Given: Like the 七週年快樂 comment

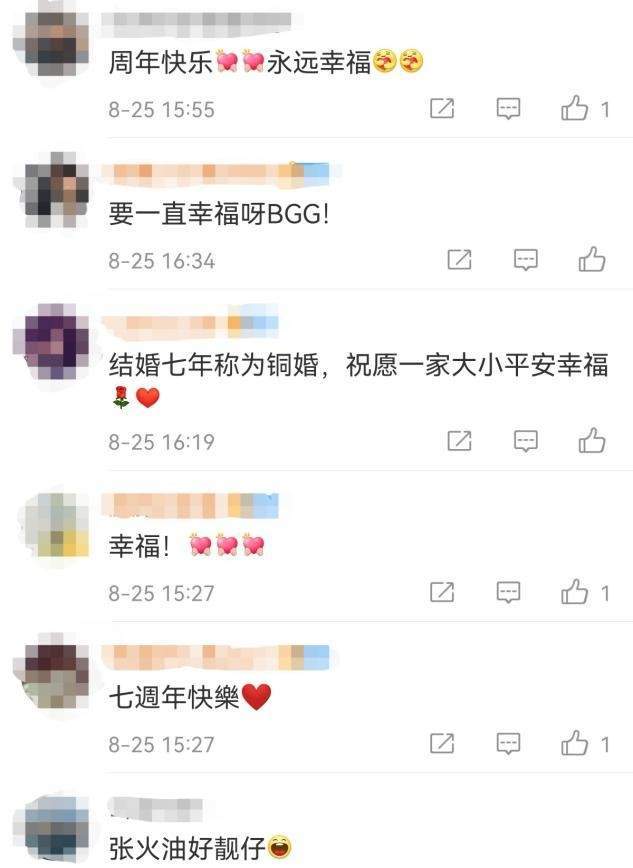Looking at the screenshot, I should coord(575,743).
